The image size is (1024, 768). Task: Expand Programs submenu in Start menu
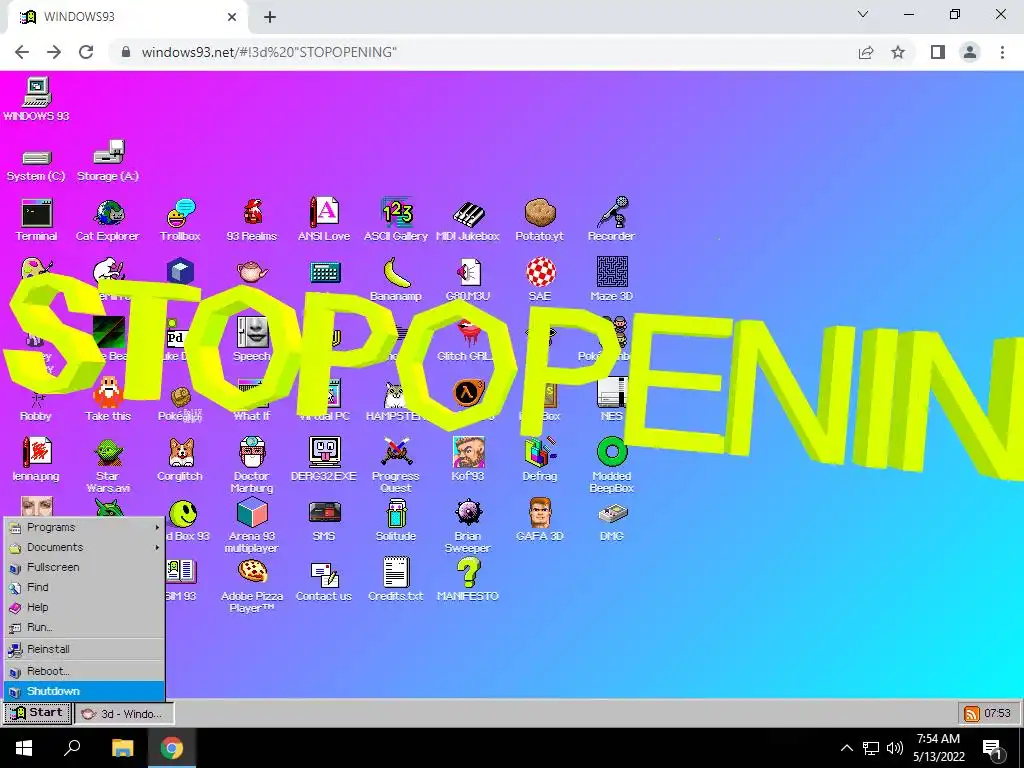coord(84,527)
